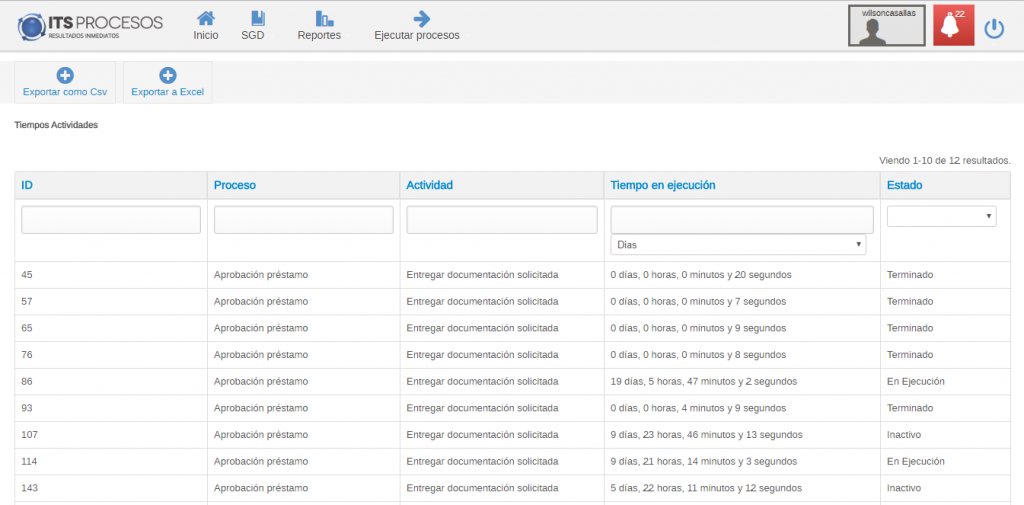The image size is (1024, 505).
Task: Click plus icon on Exportar como Csv
Action: [65, 76]
